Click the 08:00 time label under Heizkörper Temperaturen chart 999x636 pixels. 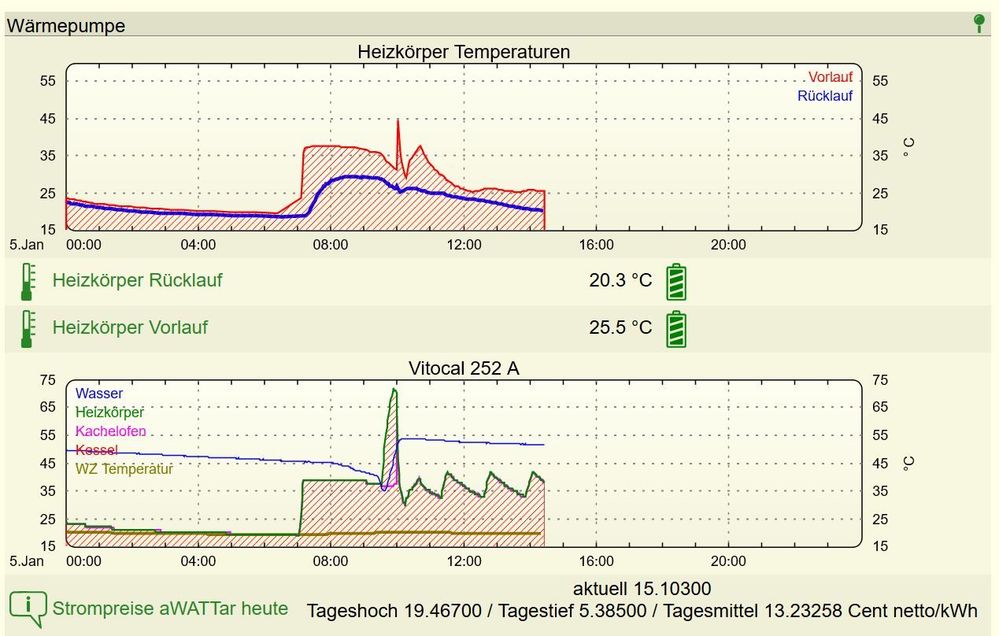point(331,245)
